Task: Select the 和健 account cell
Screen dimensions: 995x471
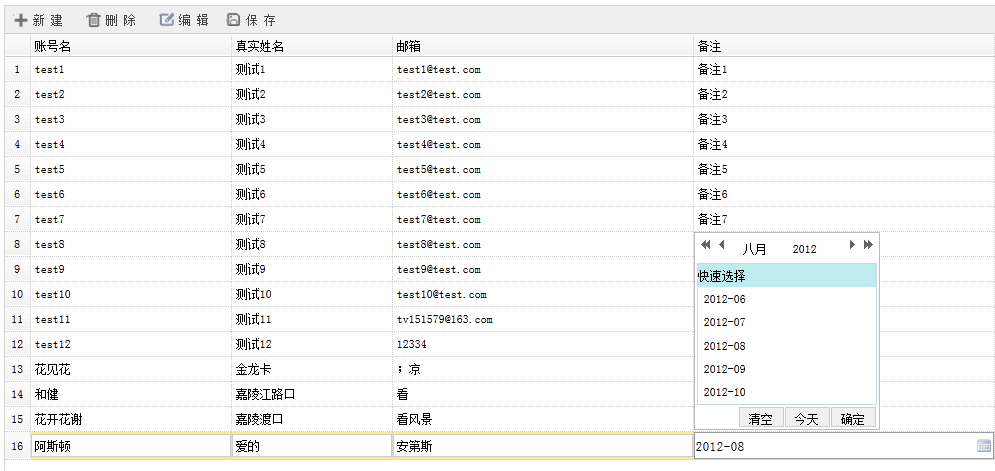Action: tap(131, 394)
